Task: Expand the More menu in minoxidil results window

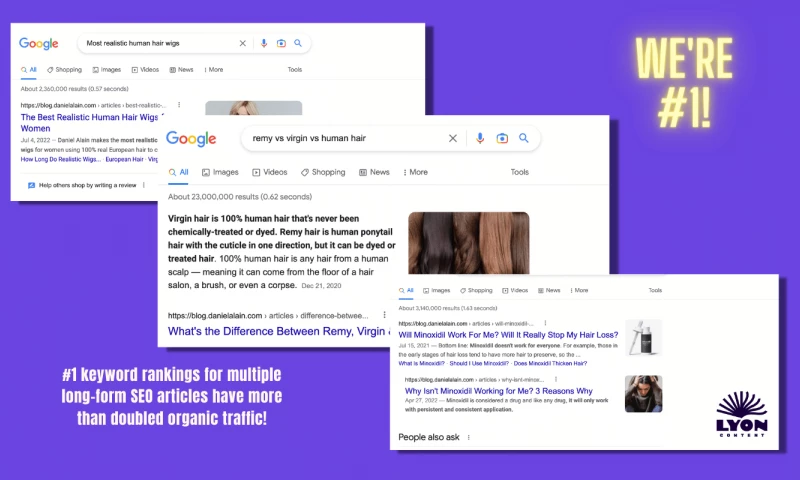Action: tap(579, 290)
